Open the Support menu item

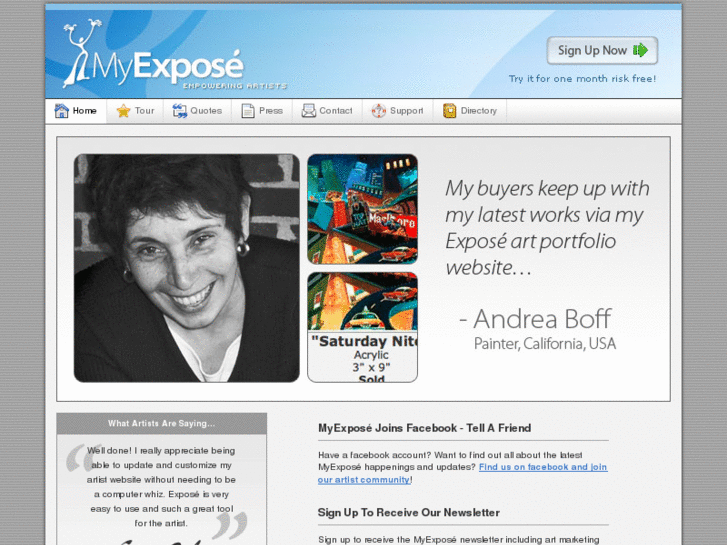tap(398, 111)
